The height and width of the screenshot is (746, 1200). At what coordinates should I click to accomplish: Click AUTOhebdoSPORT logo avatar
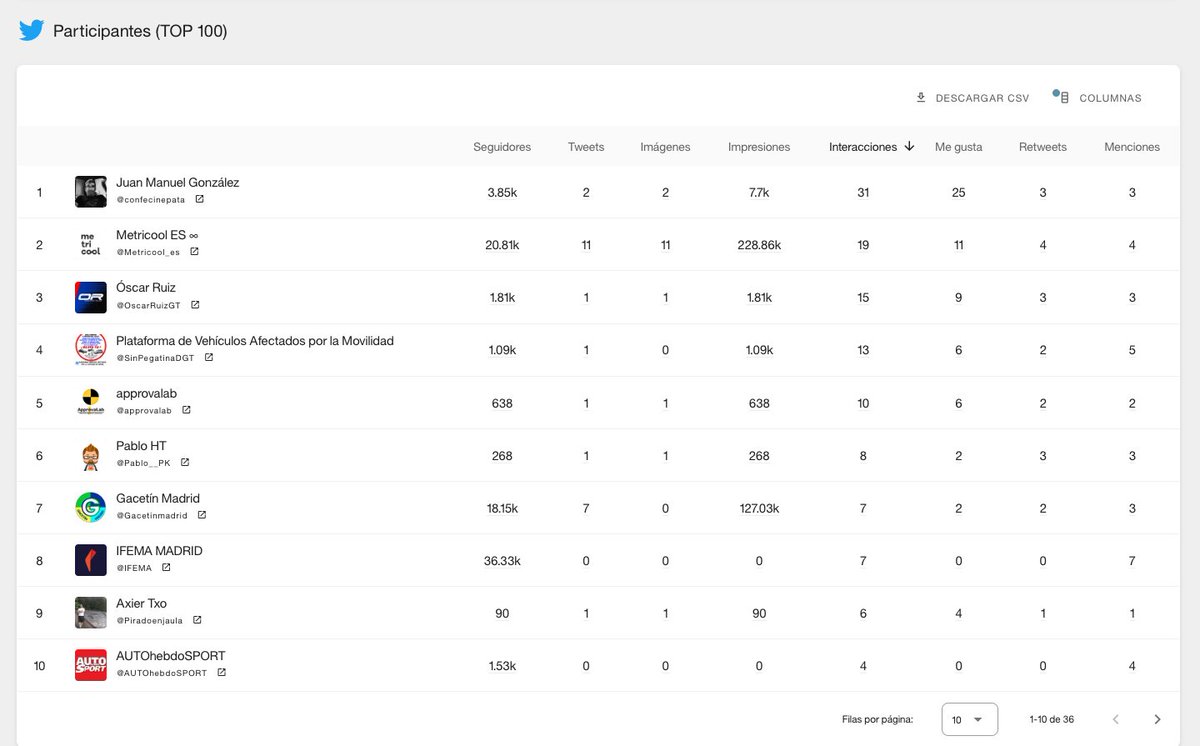coord(91,665)
